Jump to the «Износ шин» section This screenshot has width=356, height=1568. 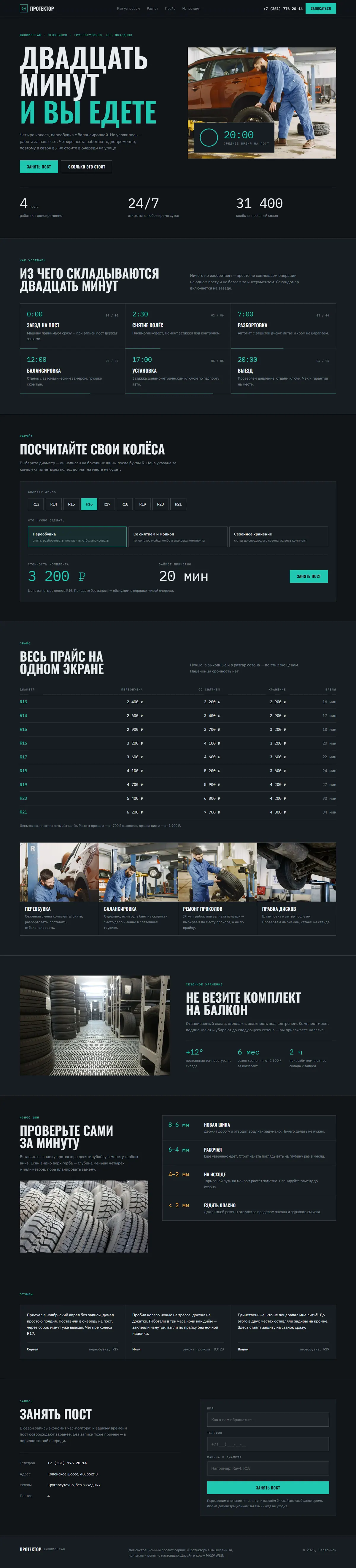pos(191,9)
